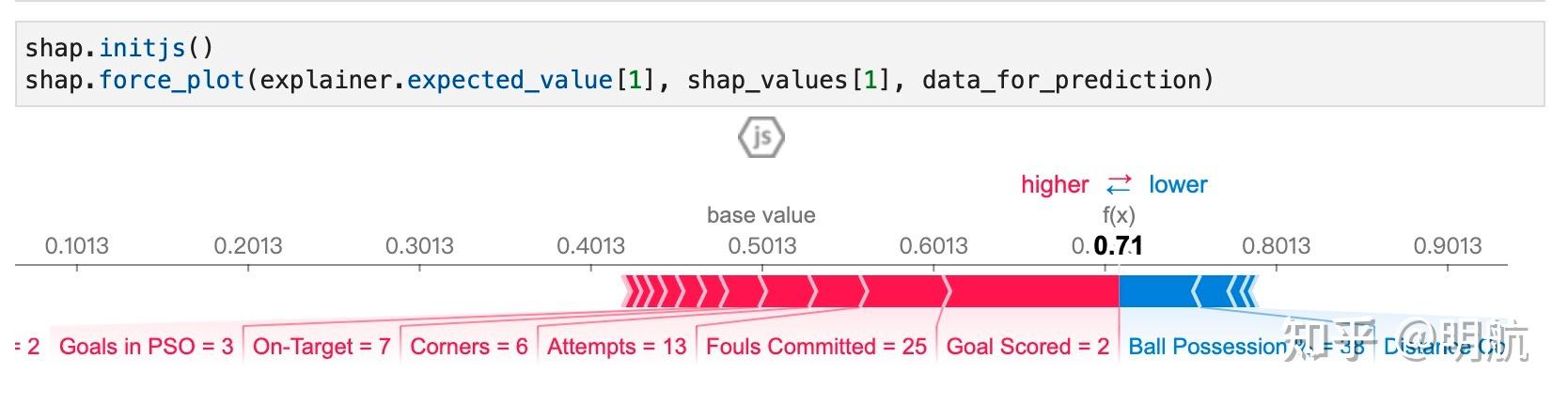Select the 'On-Target = 7' feature label
The height and width of the screenshot is (404, 1568).
point(321,347)
